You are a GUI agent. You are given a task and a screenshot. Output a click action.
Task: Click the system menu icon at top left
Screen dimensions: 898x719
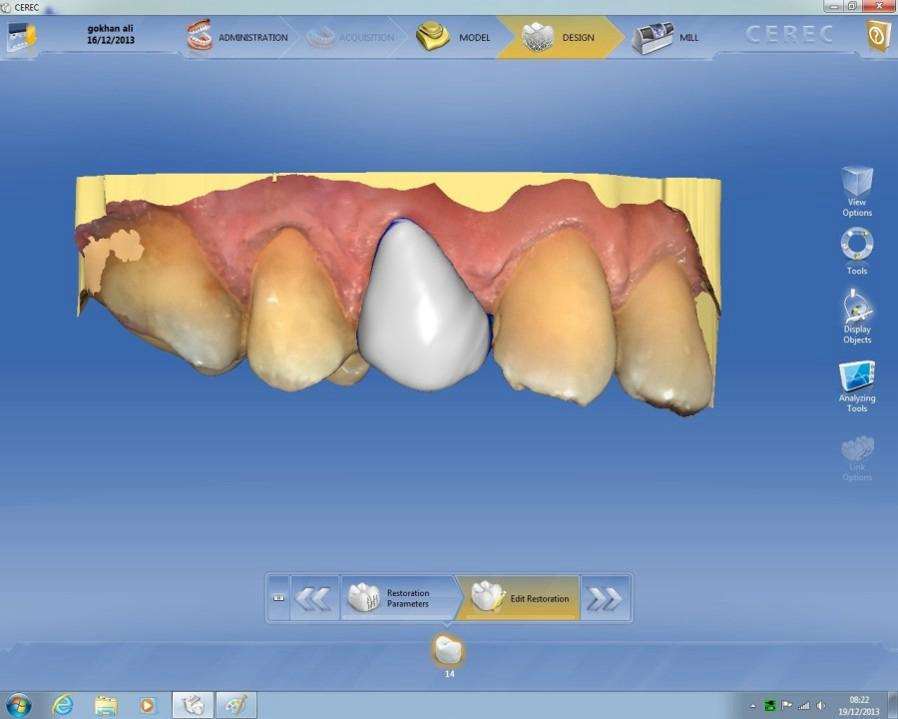[x=20, y=38]
